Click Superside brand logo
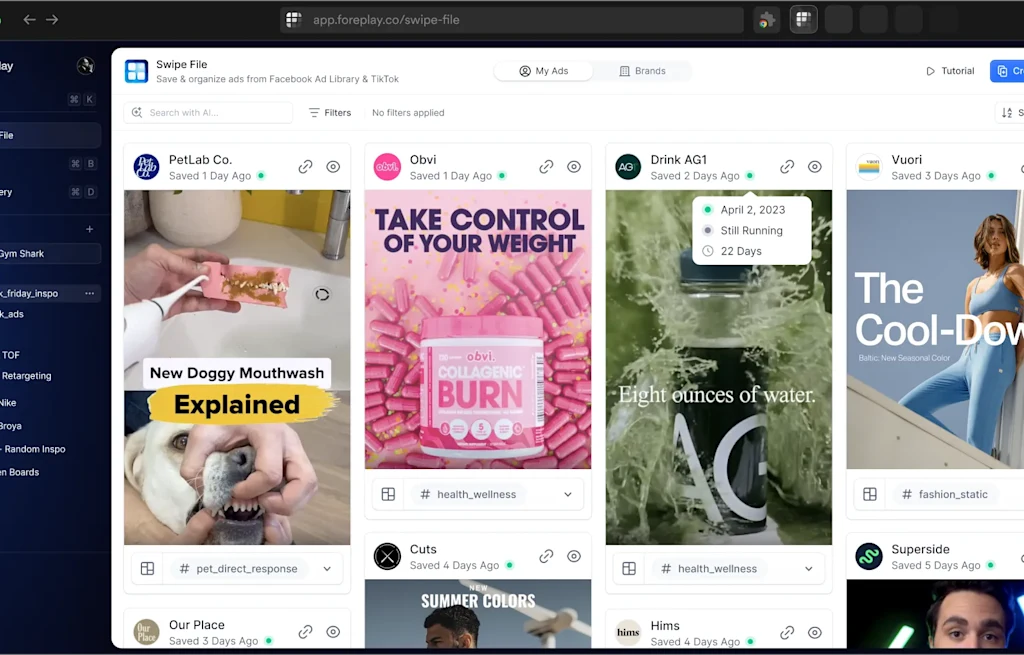 [x=869, y=556]
